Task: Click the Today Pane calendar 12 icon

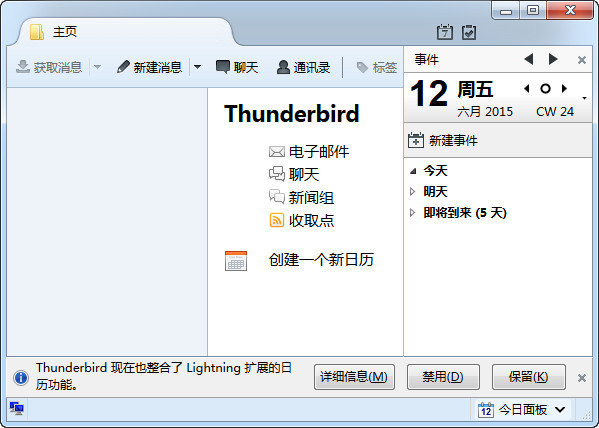Action: (486, 410)
